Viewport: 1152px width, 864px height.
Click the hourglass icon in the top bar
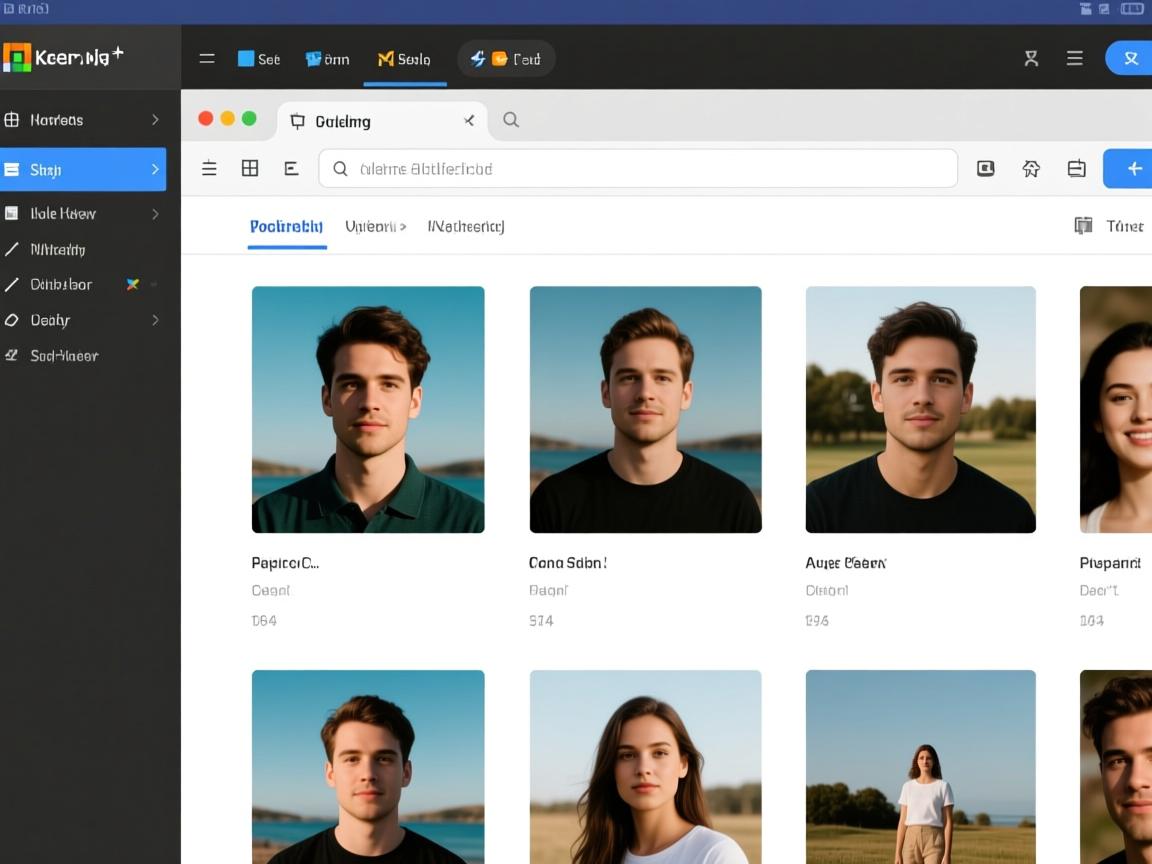[x=1031, y=59]
